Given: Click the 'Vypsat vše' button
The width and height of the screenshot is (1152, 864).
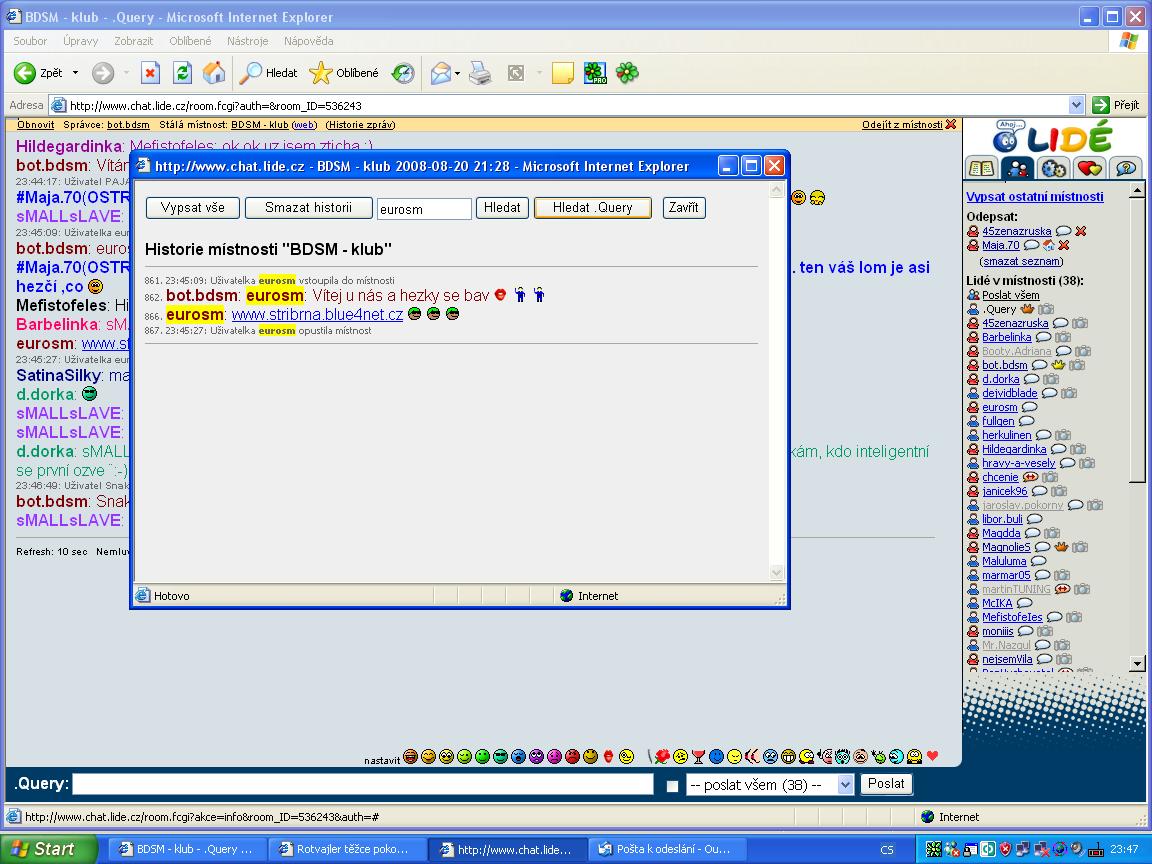Looking at the screenshot, I should [192, 208].
